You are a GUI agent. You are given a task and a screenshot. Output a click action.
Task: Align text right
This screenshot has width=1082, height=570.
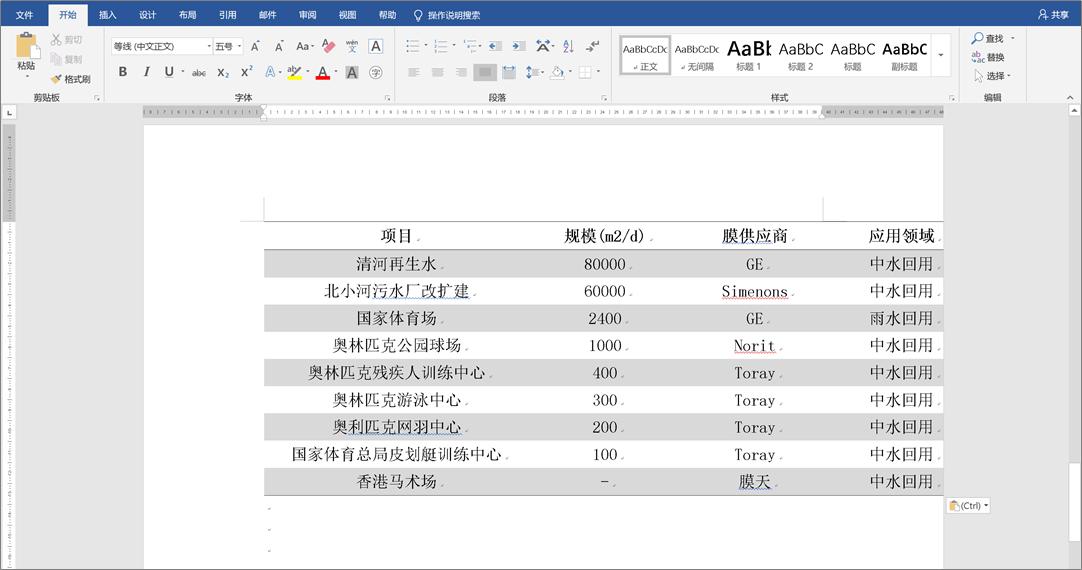(x=462, y=72)
